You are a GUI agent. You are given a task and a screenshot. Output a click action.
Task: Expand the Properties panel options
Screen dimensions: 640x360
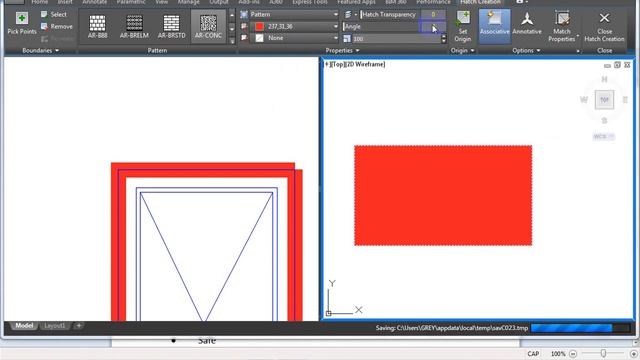click(342, 50)
